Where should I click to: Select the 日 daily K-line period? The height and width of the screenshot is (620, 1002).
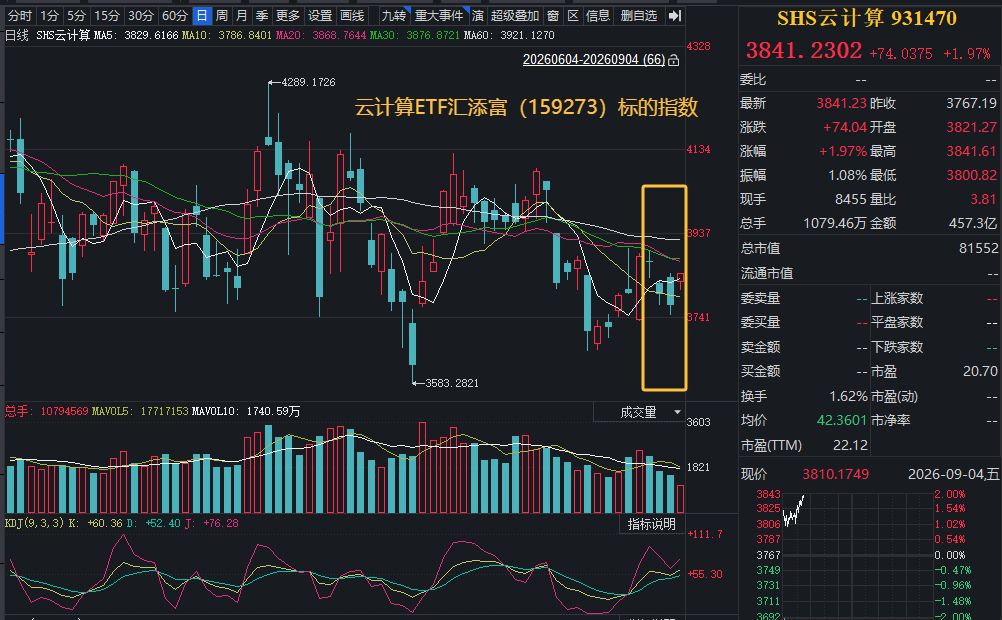[202, 15]
